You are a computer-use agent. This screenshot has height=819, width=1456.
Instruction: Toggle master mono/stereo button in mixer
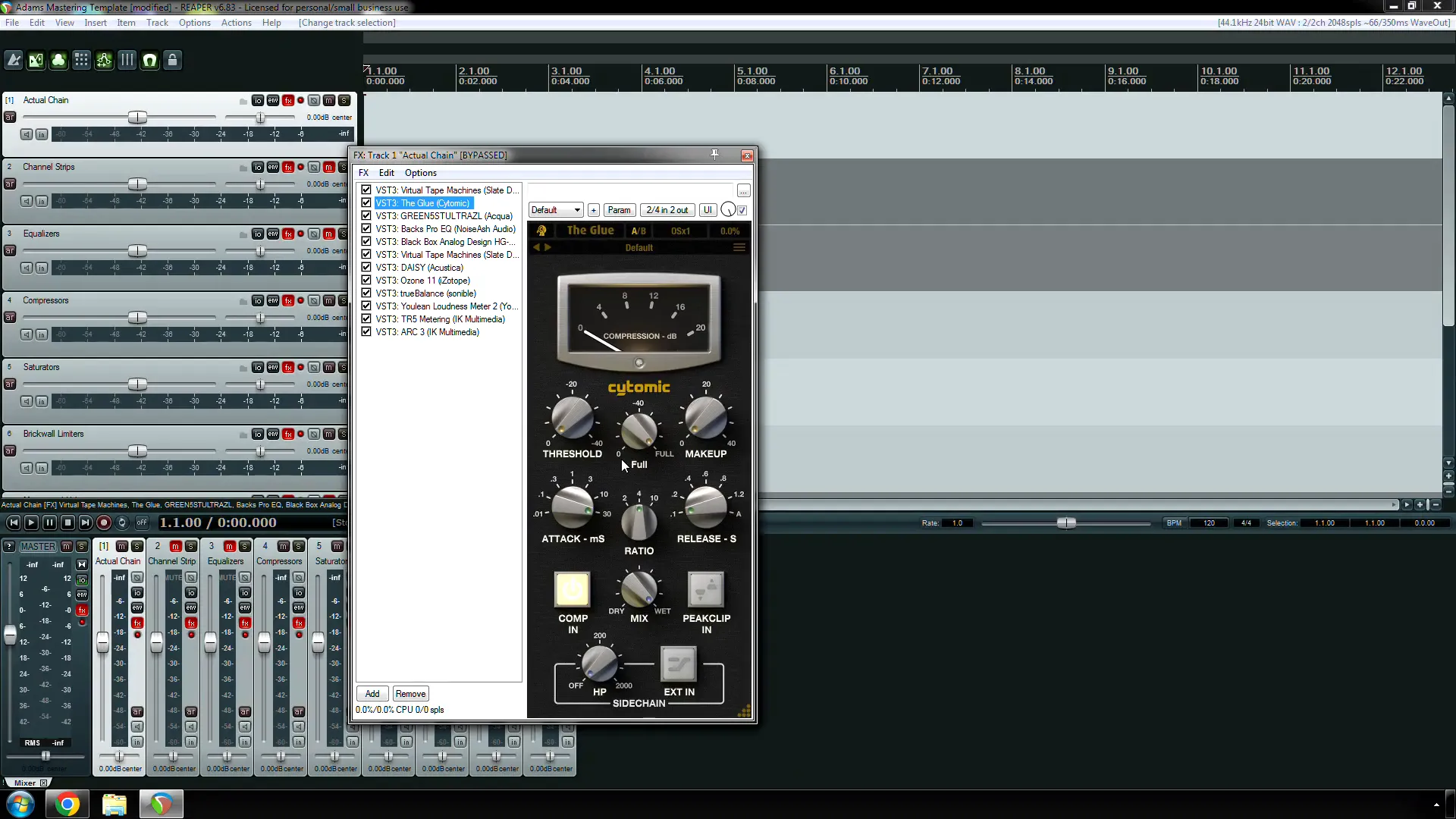click(x=82, y=564)
